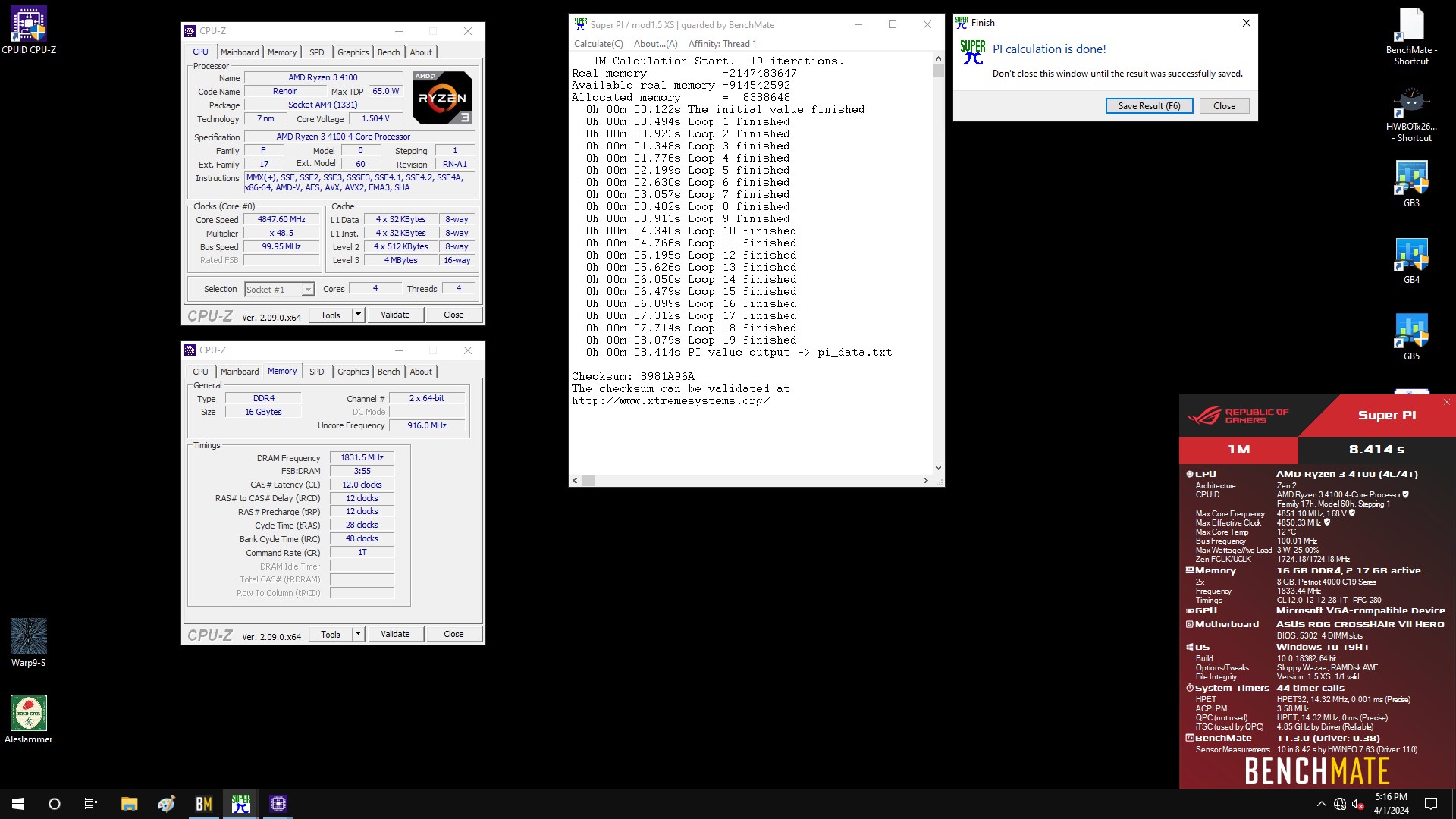Click taskbar clock showing 5:16 PM
Screen dimensions: 1456x819
[x=1392, y=804]
